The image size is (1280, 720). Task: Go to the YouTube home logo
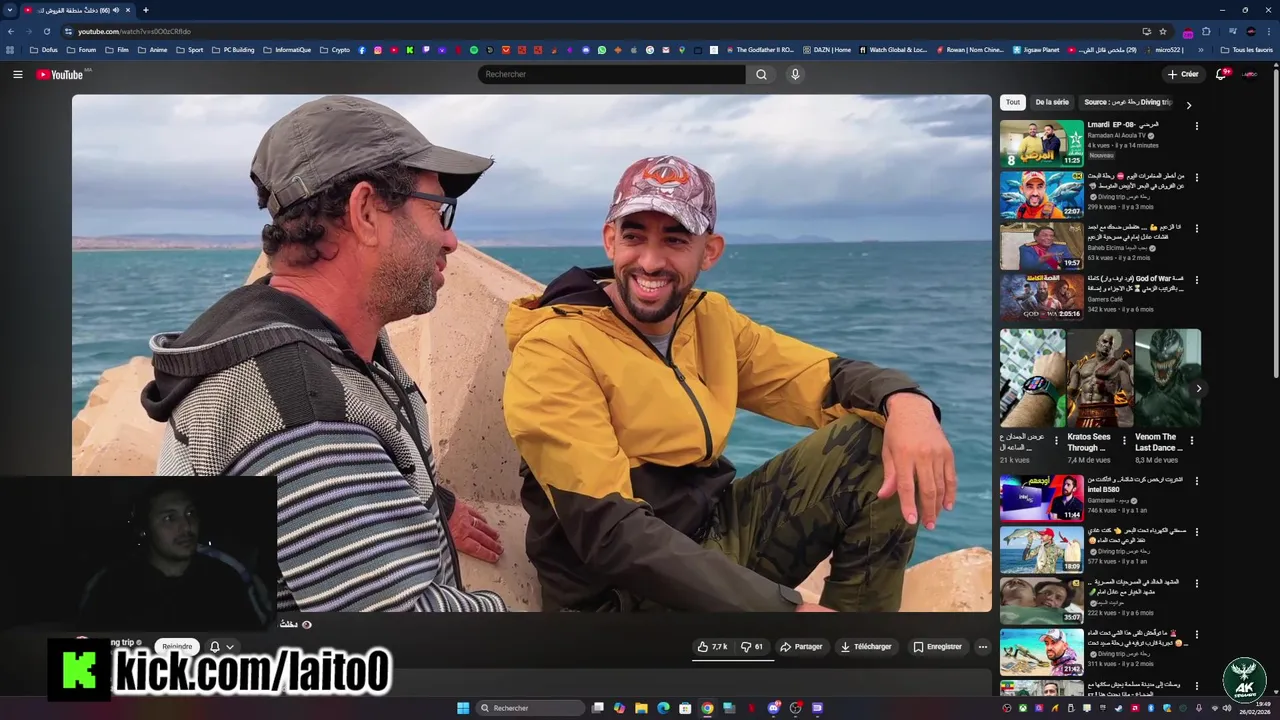[61, 74]
